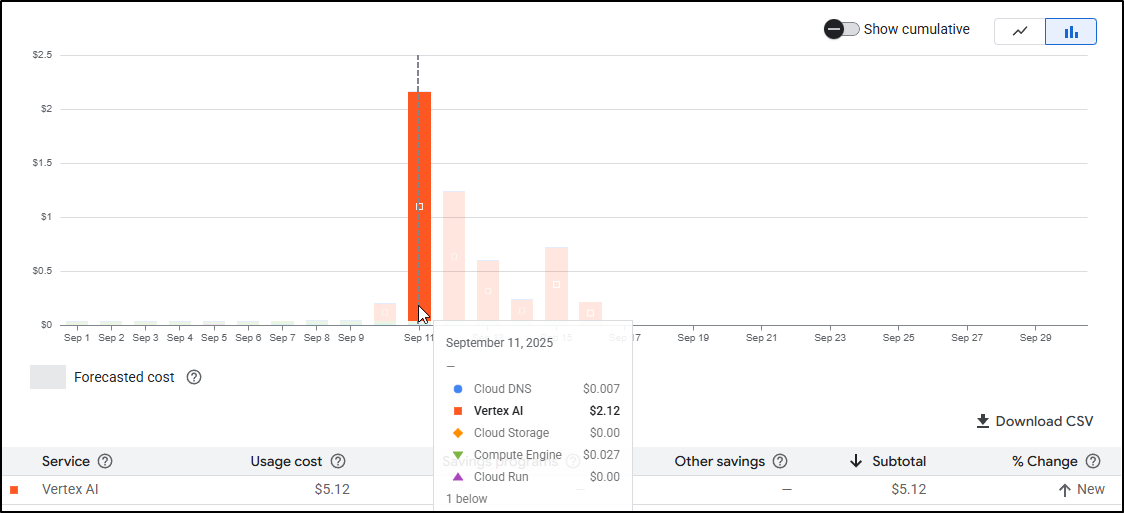Sort table by % Change column header
The width and height of the screenshot is (1124, 513).
point(1044,461)
